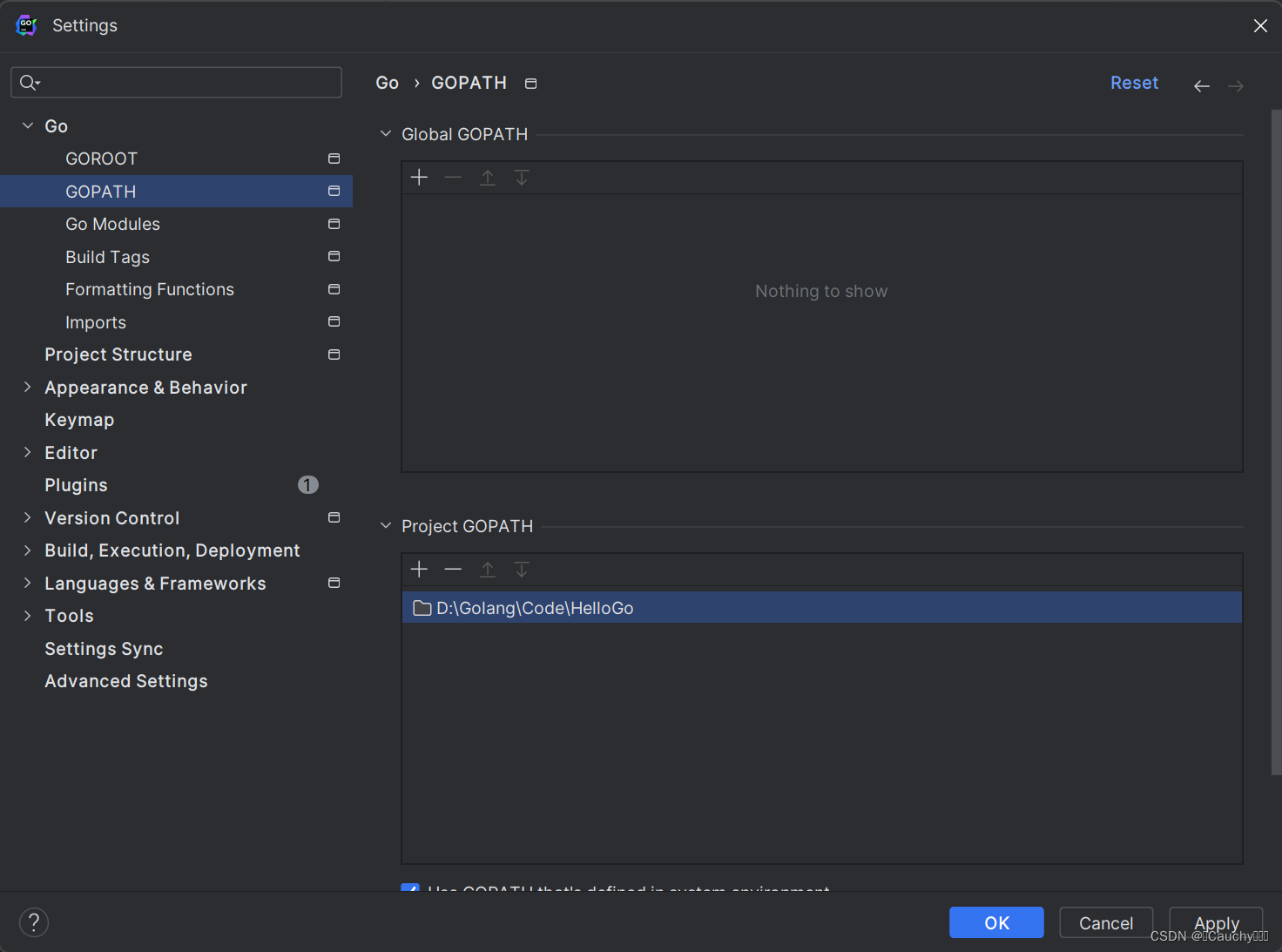Click OK to confirm settings
This screenshot has width=1282, height=952.
coord(996,922)
